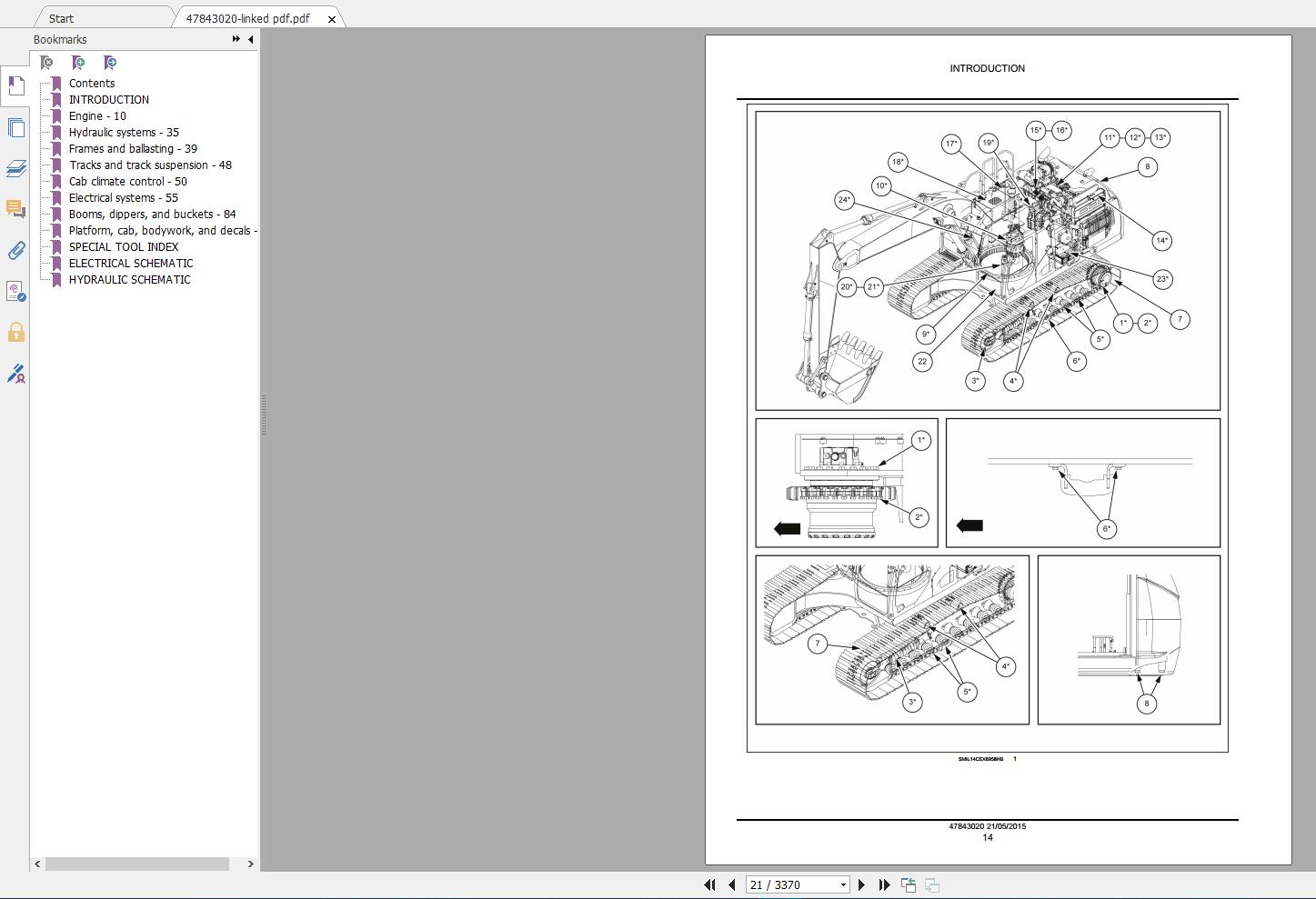Open the Contents bookmark
The image size is (1316, 899).
point(92,83)
